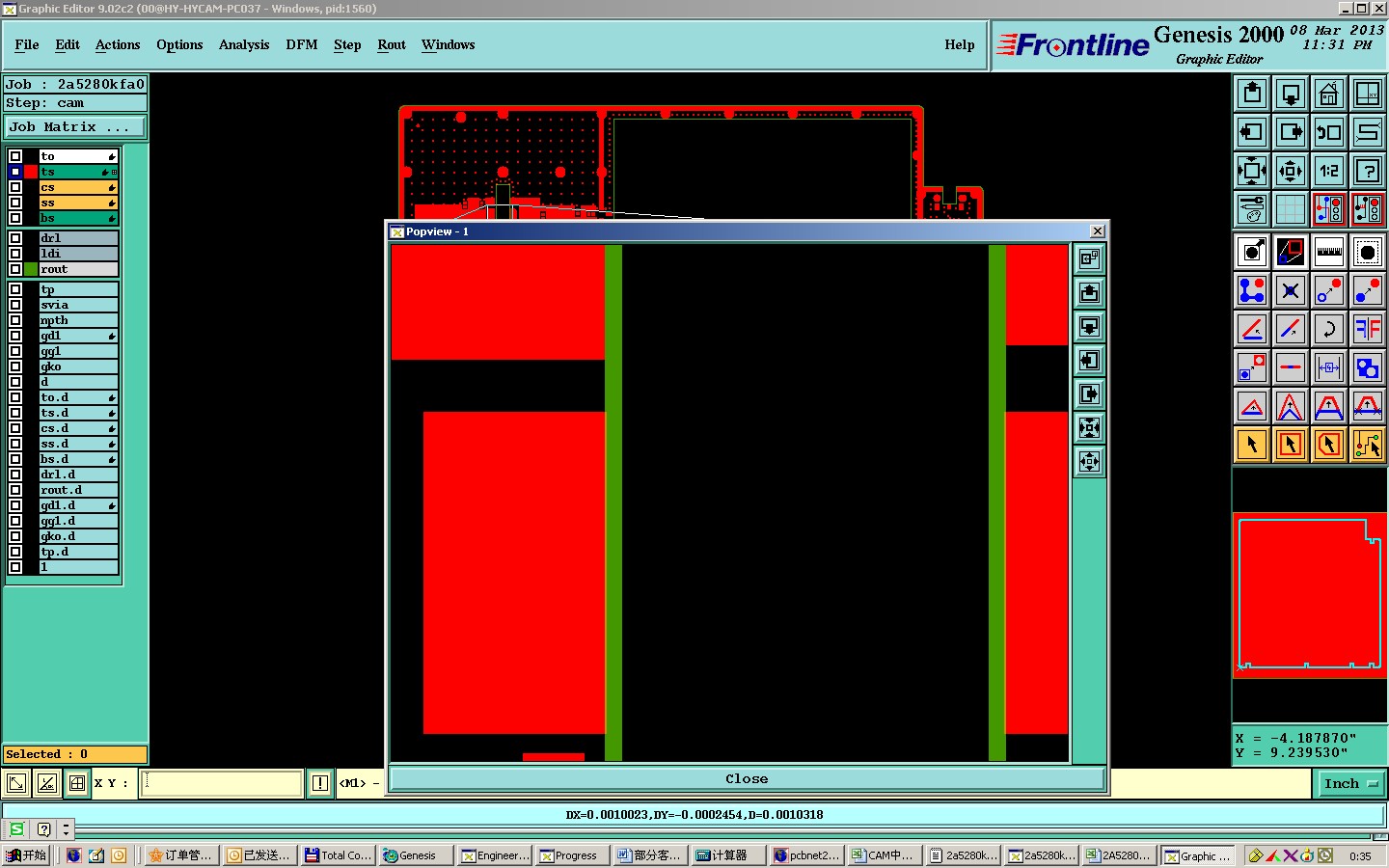The width and height of the screenshot is (1389, 868).
Task: Click the pan up view icon
Action: [x=1252, y=94]
